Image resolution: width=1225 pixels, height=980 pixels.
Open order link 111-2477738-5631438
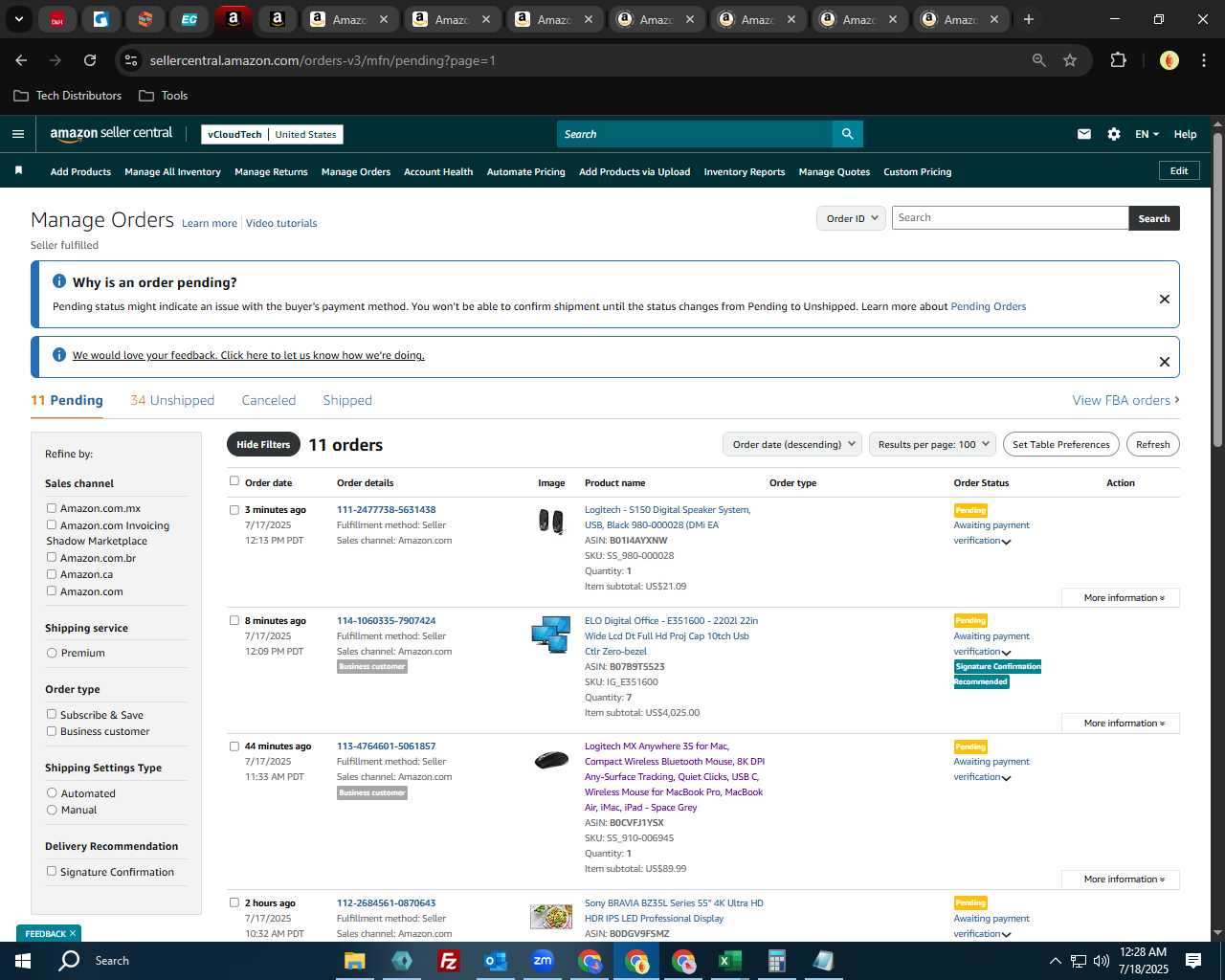click(386, 509)
